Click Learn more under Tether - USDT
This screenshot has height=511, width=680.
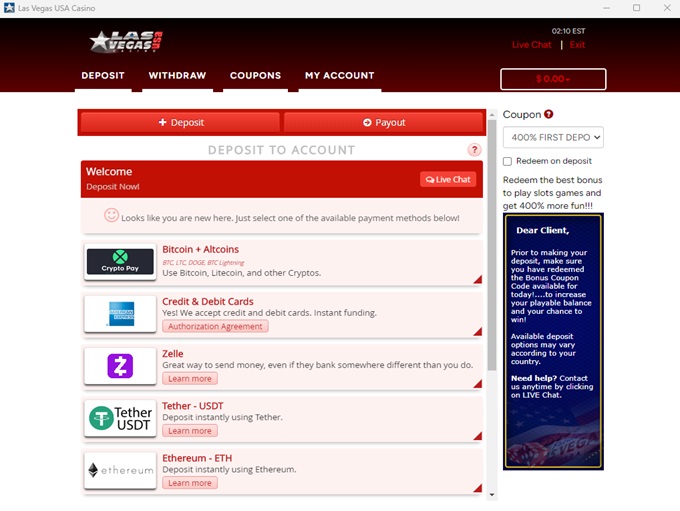[x=190, y=431]
